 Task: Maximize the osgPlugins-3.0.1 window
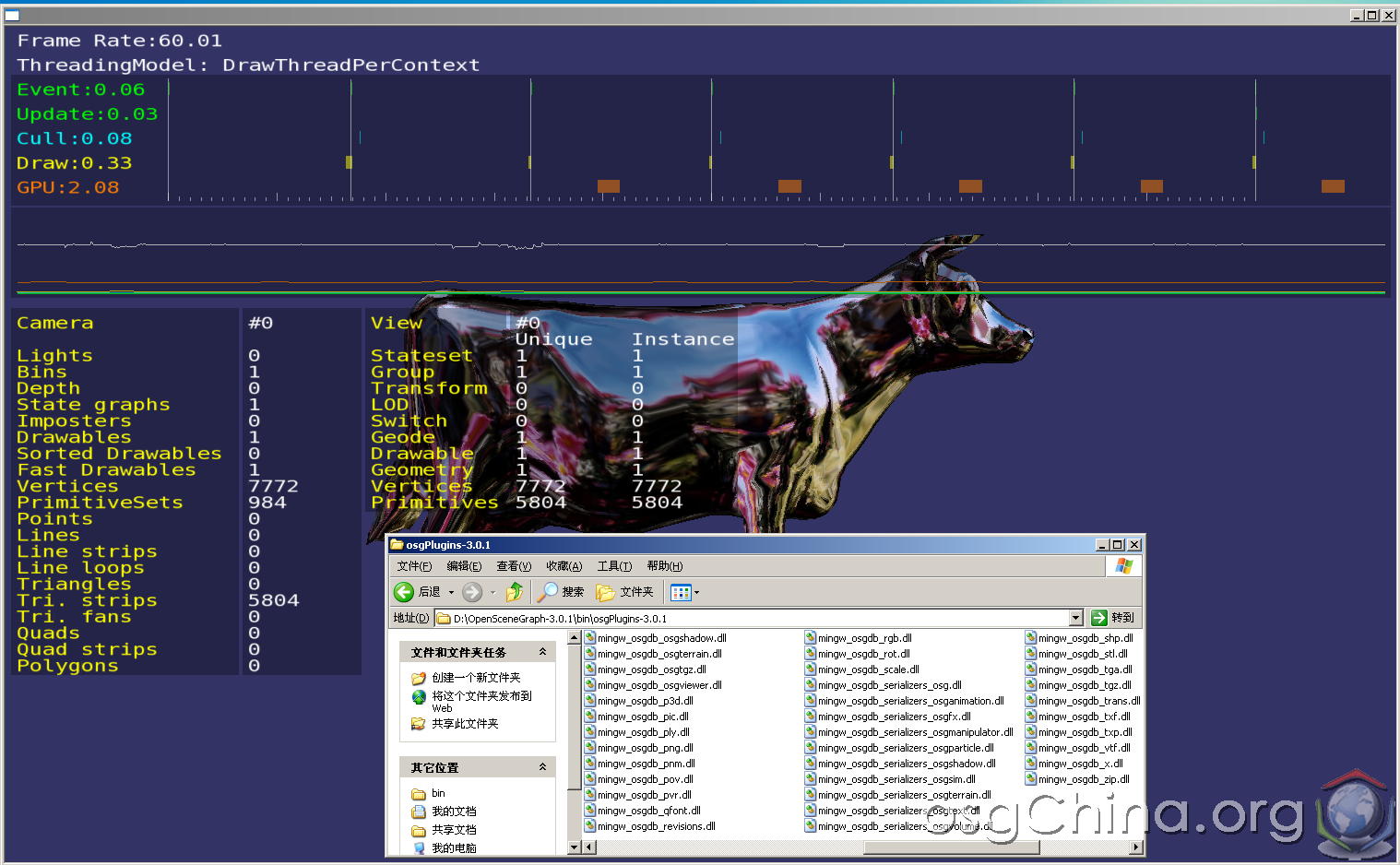tap(1118, 545)
